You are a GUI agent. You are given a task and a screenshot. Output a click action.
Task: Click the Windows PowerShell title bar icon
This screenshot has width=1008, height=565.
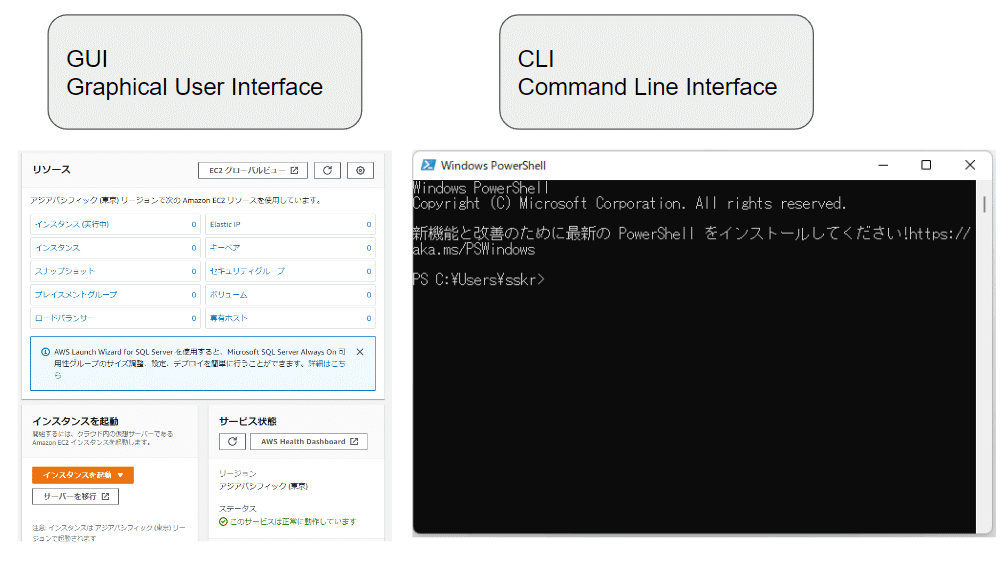tap(428, 165)
